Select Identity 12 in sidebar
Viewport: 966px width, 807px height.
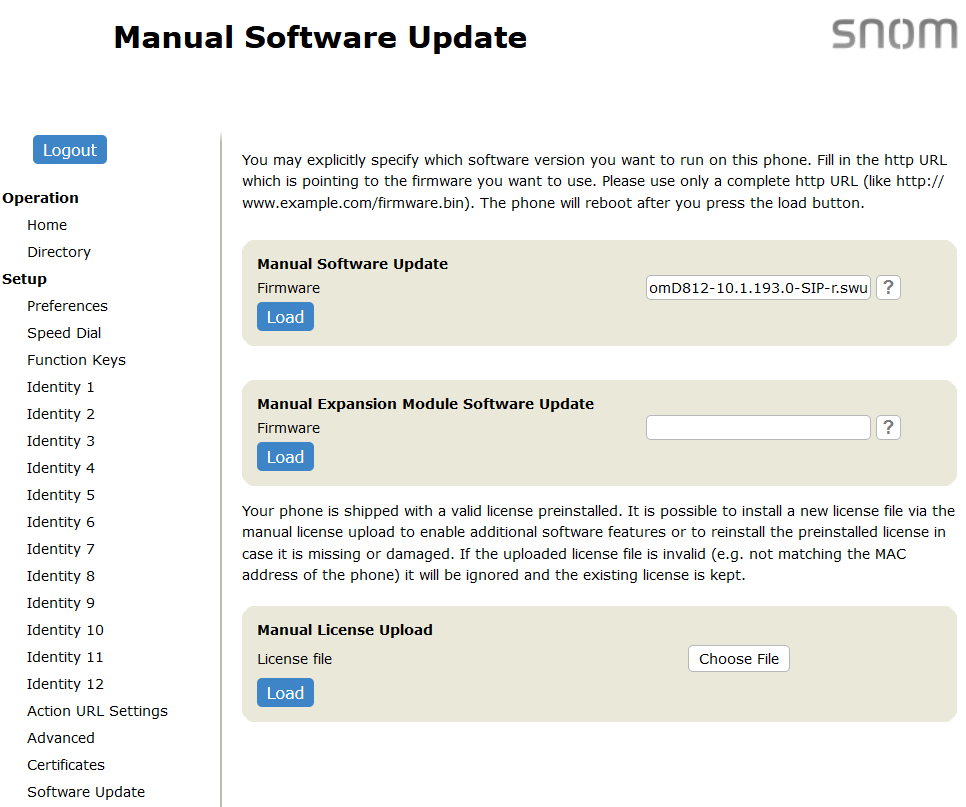click(65, 684)
